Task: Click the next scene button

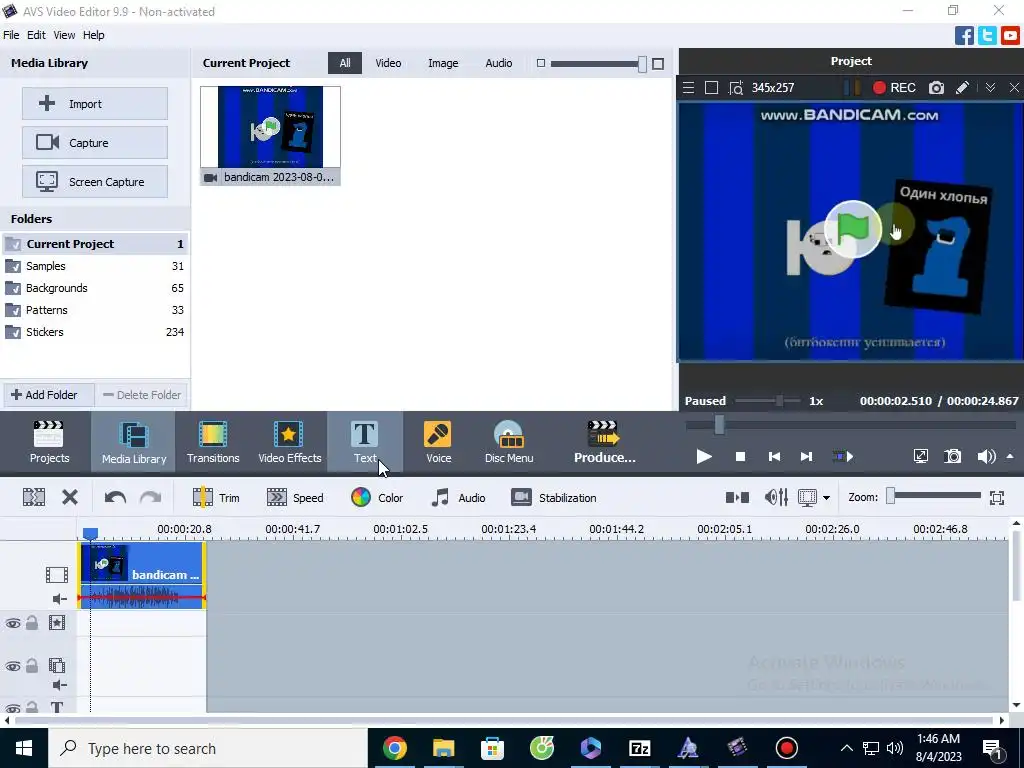Action: 842,456
